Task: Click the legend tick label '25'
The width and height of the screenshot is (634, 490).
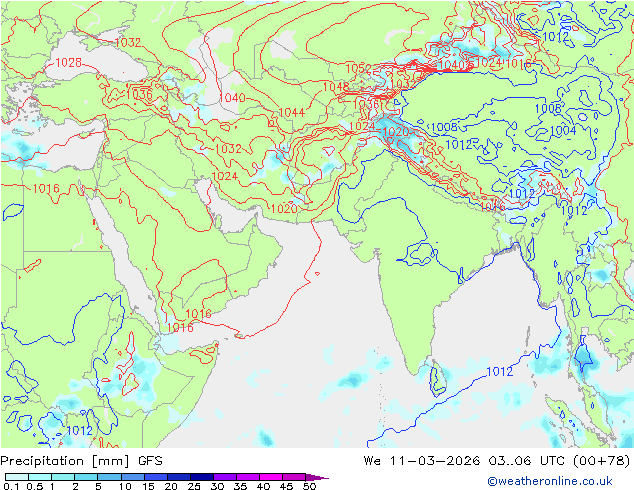Action: pos(194,486)
